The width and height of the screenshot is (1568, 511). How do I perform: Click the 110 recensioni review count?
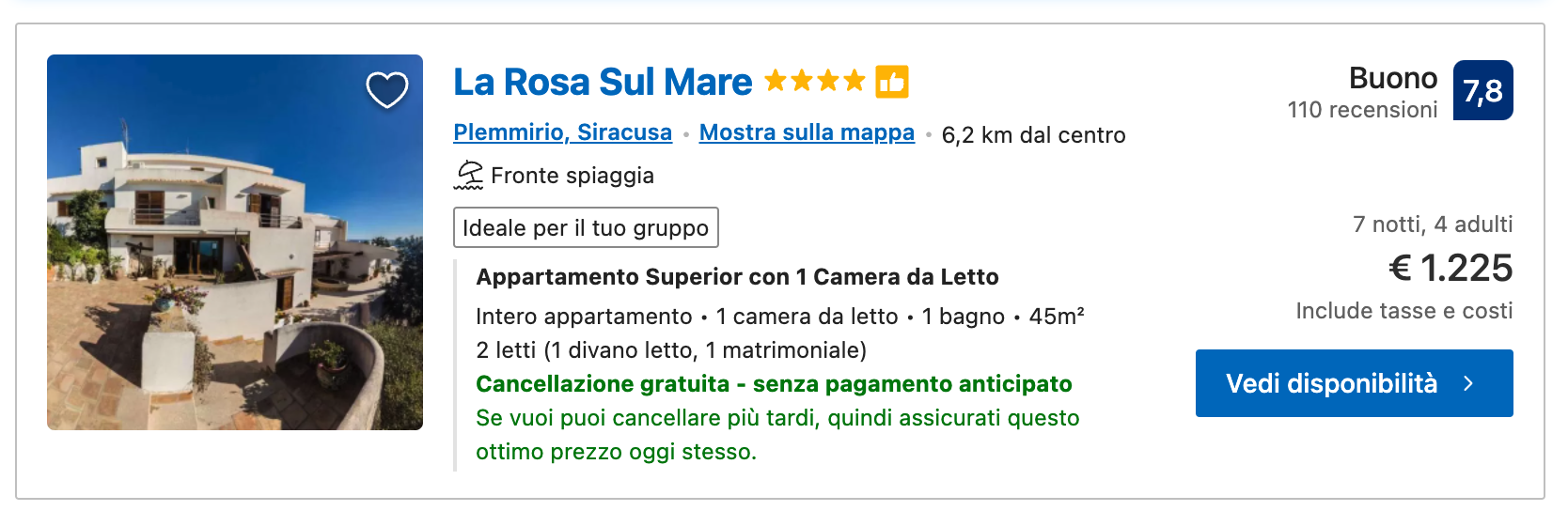tap(1362, 110)
